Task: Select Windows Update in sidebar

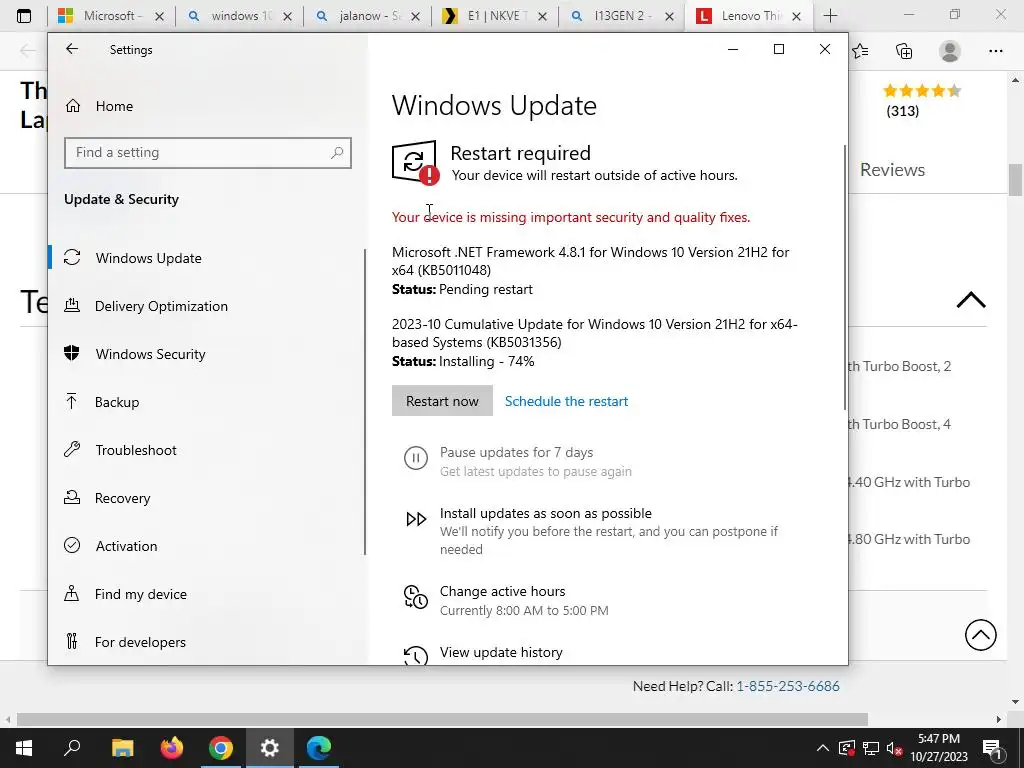Action: pyautogui.click(x=148, y=258)
